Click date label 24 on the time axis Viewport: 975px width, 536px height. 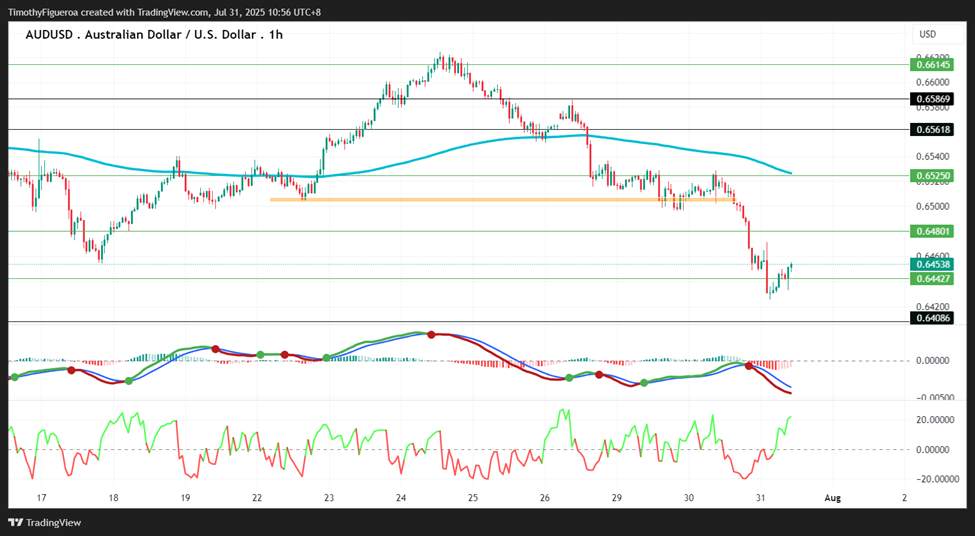click(x=401, y=498)
